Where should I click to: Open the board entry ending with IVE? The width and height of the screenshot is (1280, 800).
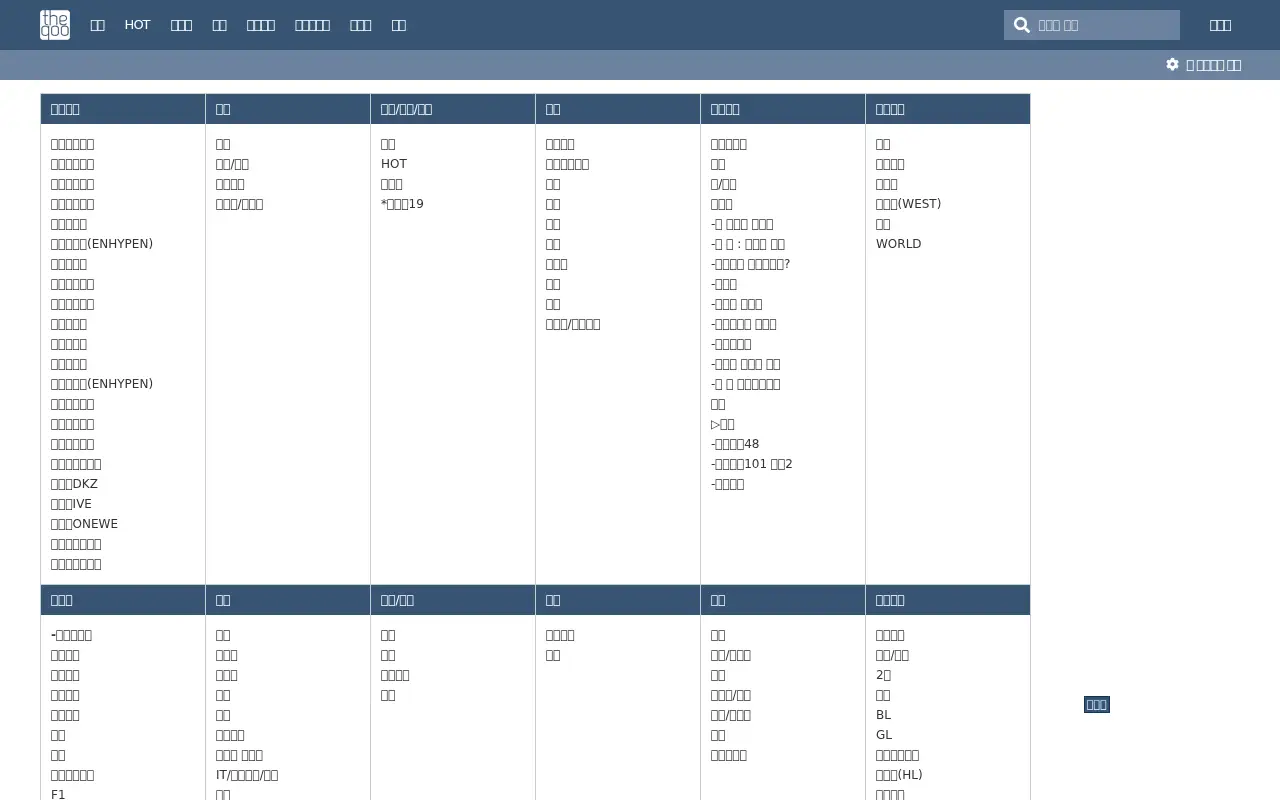click(71, 504)
